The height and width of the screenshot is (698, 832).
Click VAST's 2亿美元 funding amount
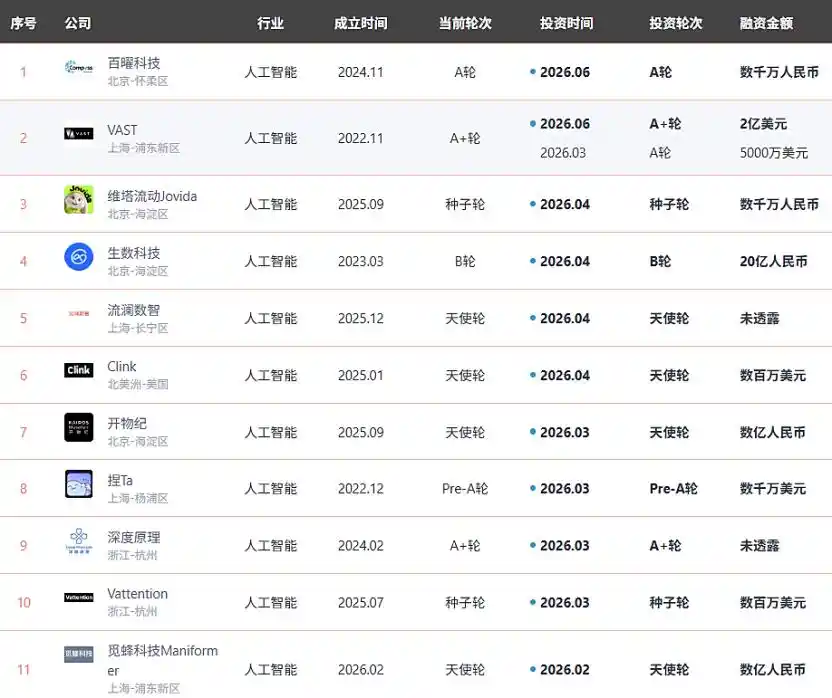point(764,124)
